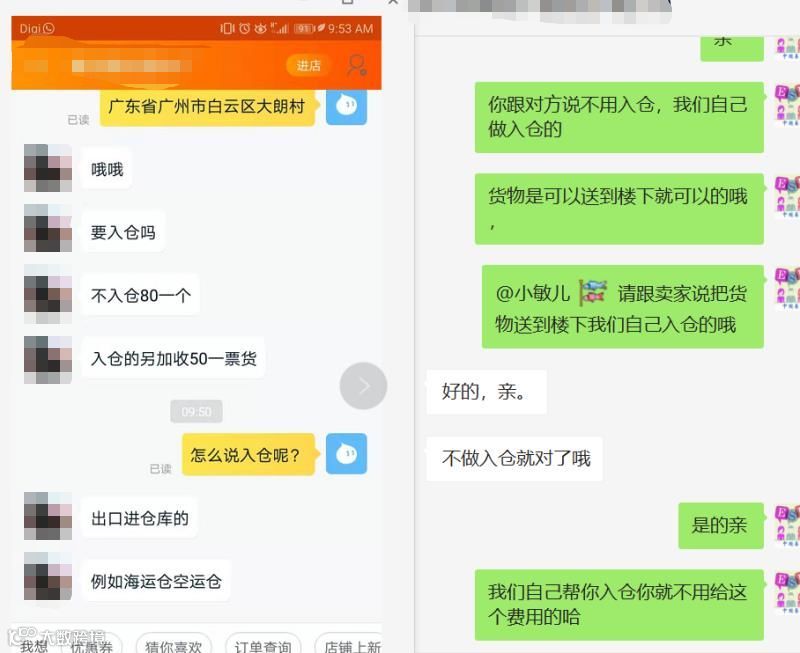The image size is (800, 653).
Task: Click the message 入仓的另加收50一票货
Action: pos(173,358)
